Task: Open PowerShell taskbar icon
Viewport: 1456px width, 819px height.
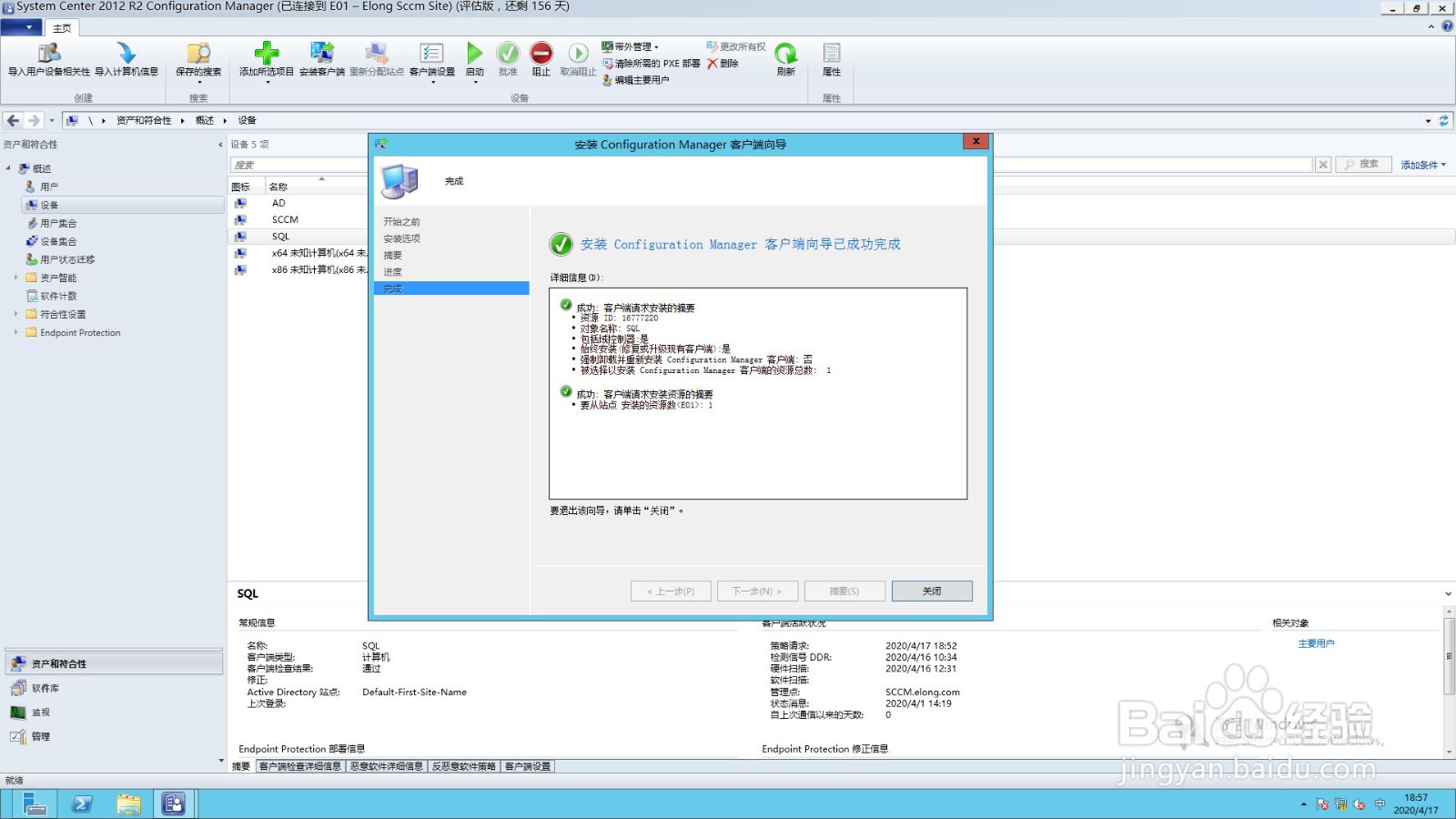Action: click(x=82, y=804)
